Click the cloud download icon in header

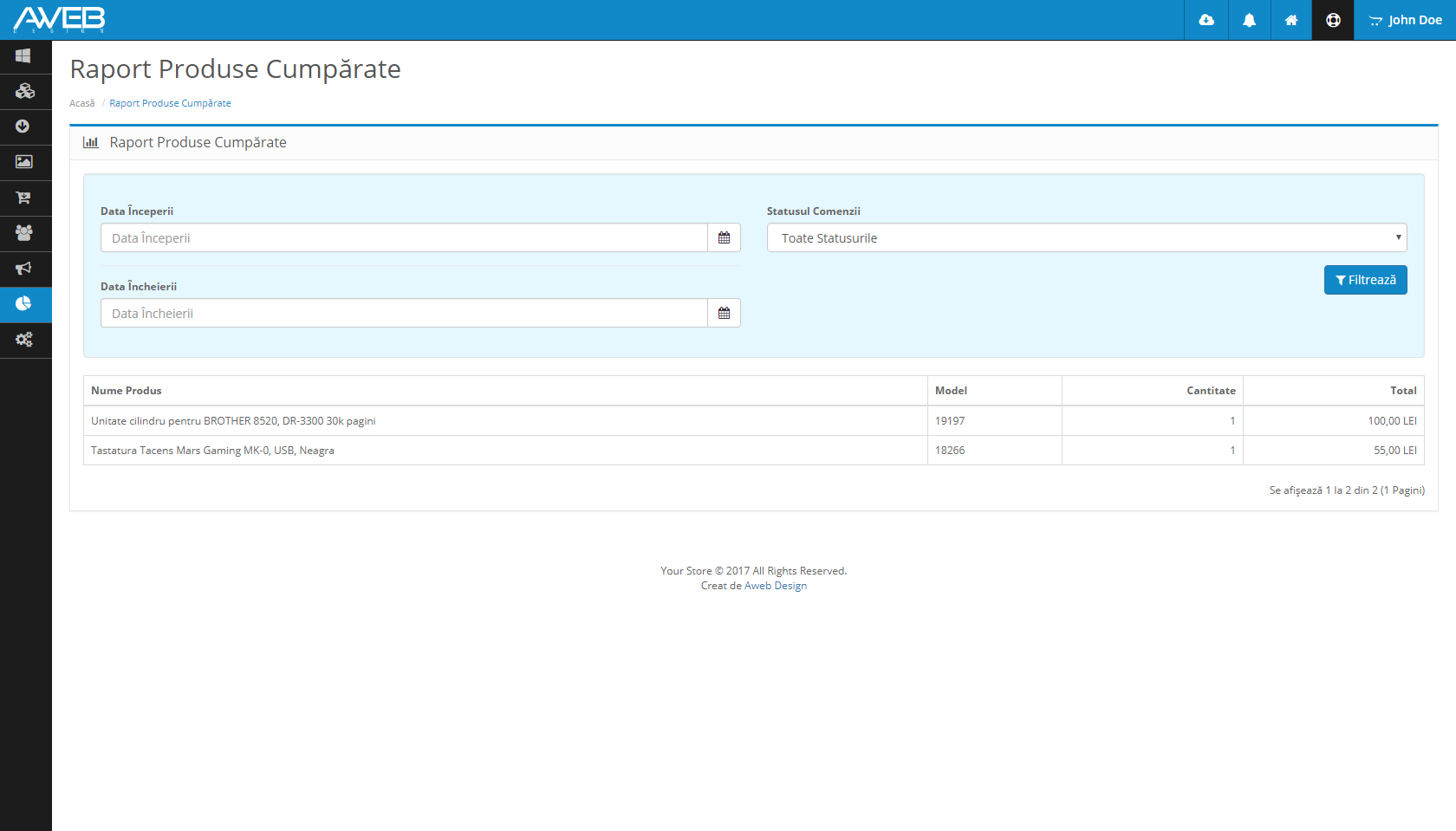[x=1206, y=20]
